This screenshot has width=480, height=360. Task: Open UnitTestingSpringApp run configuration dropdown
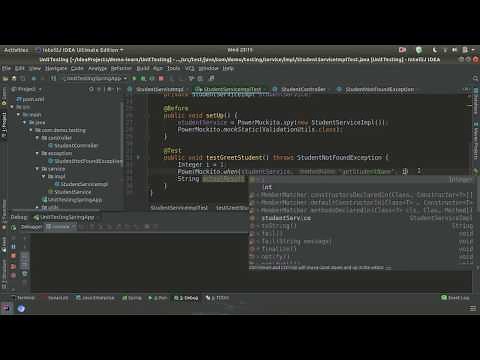coord(94,78)
